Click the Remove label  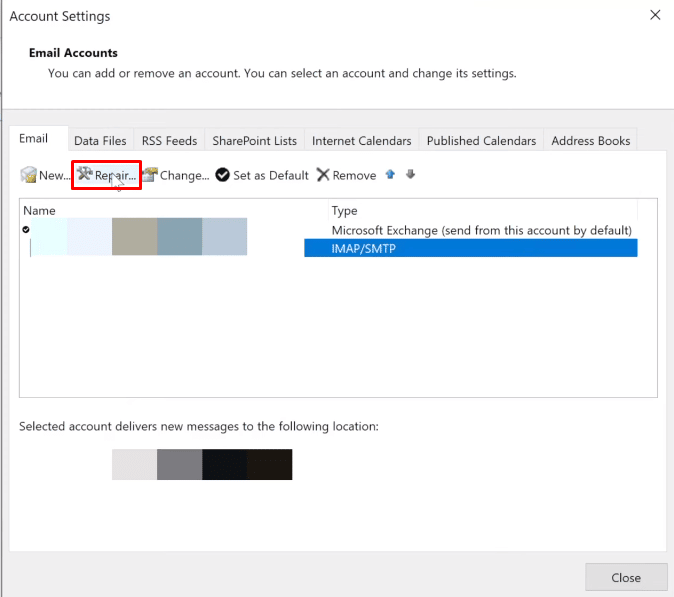[x=354, y=175]
